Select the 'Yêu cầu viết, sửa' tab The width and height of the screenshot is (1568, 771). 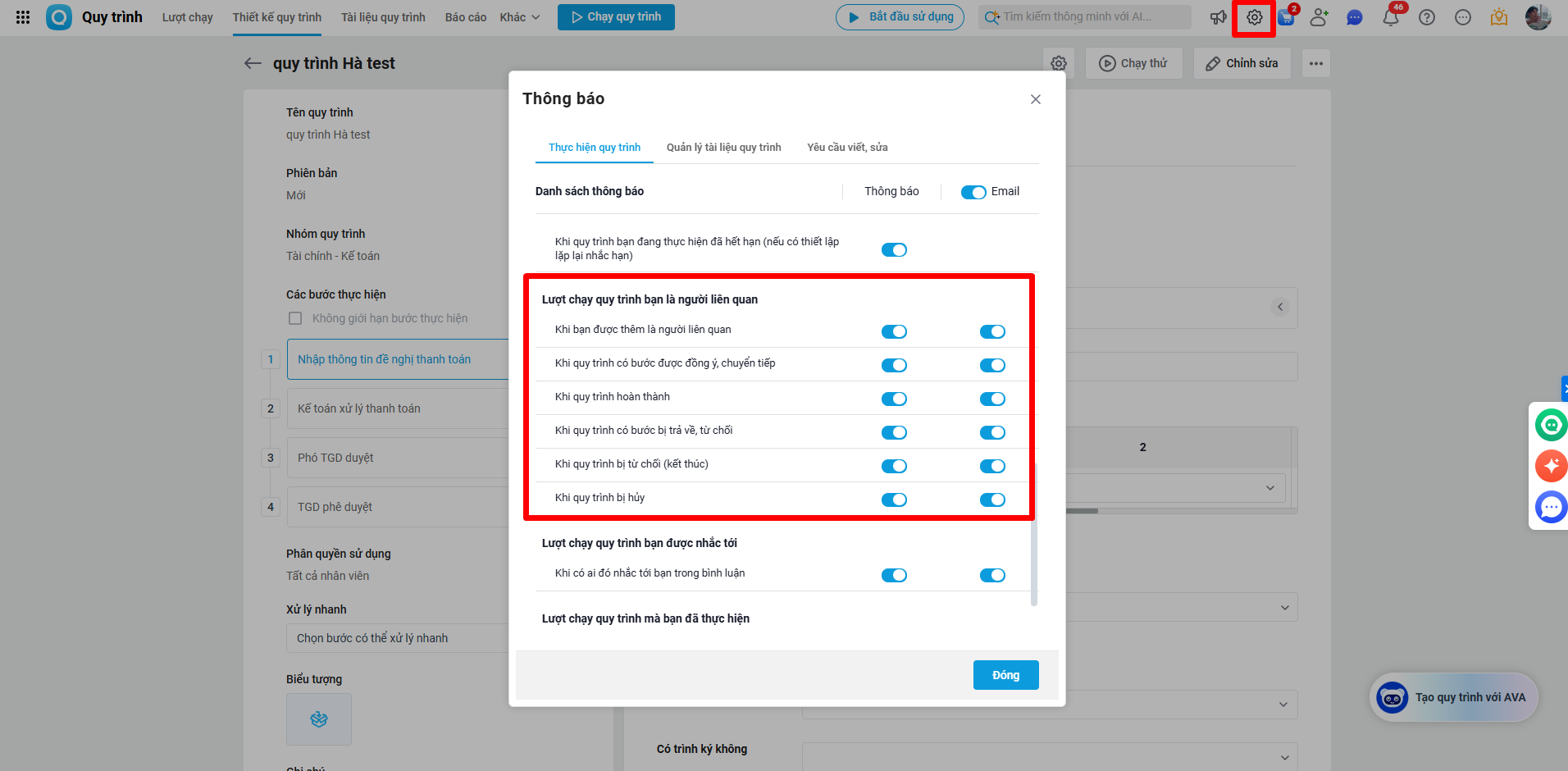[x=847, y=148]
